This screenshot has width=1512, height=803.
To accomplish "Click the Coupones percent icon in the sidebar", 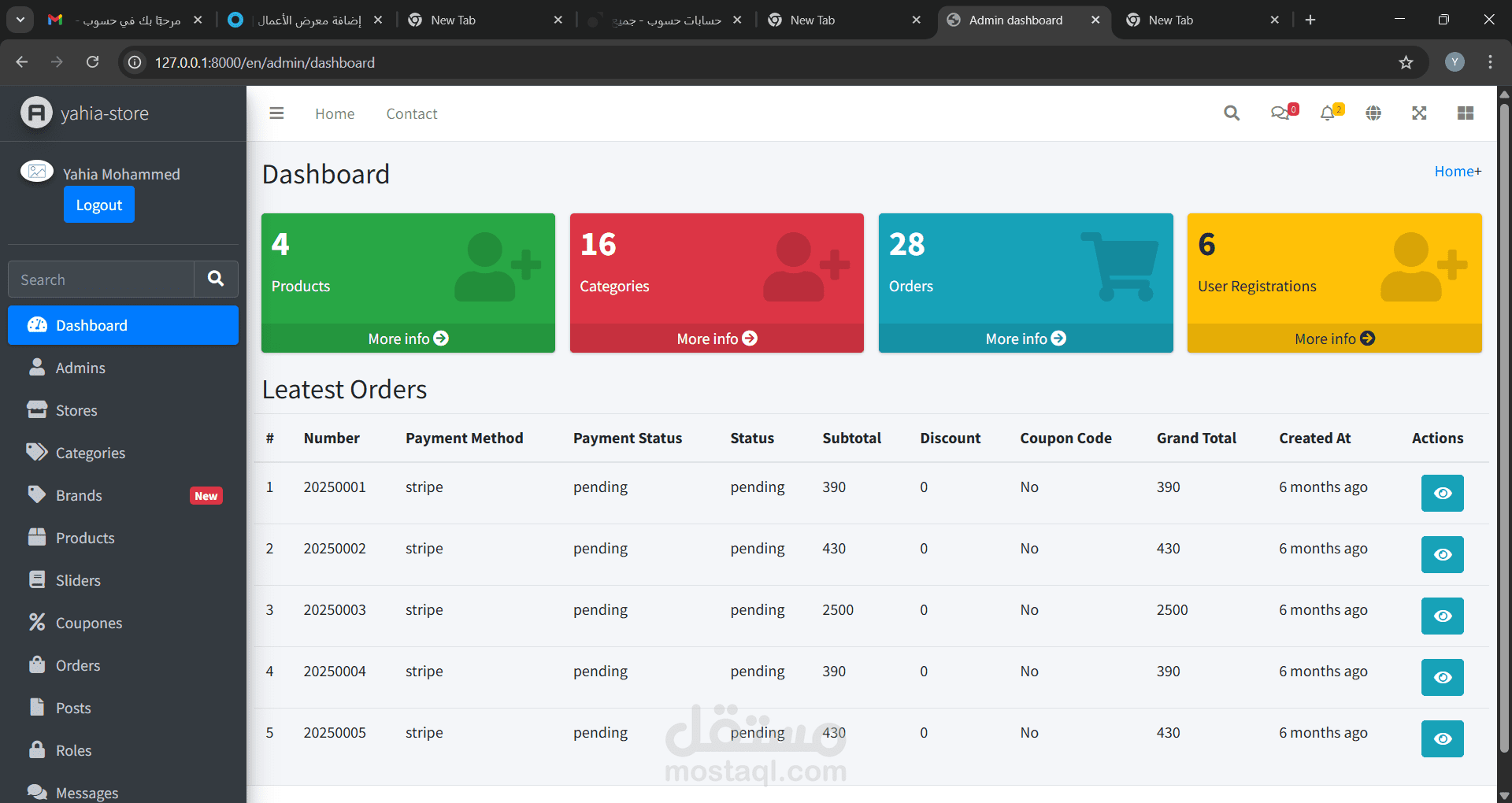I will click(x=37, y=623).
